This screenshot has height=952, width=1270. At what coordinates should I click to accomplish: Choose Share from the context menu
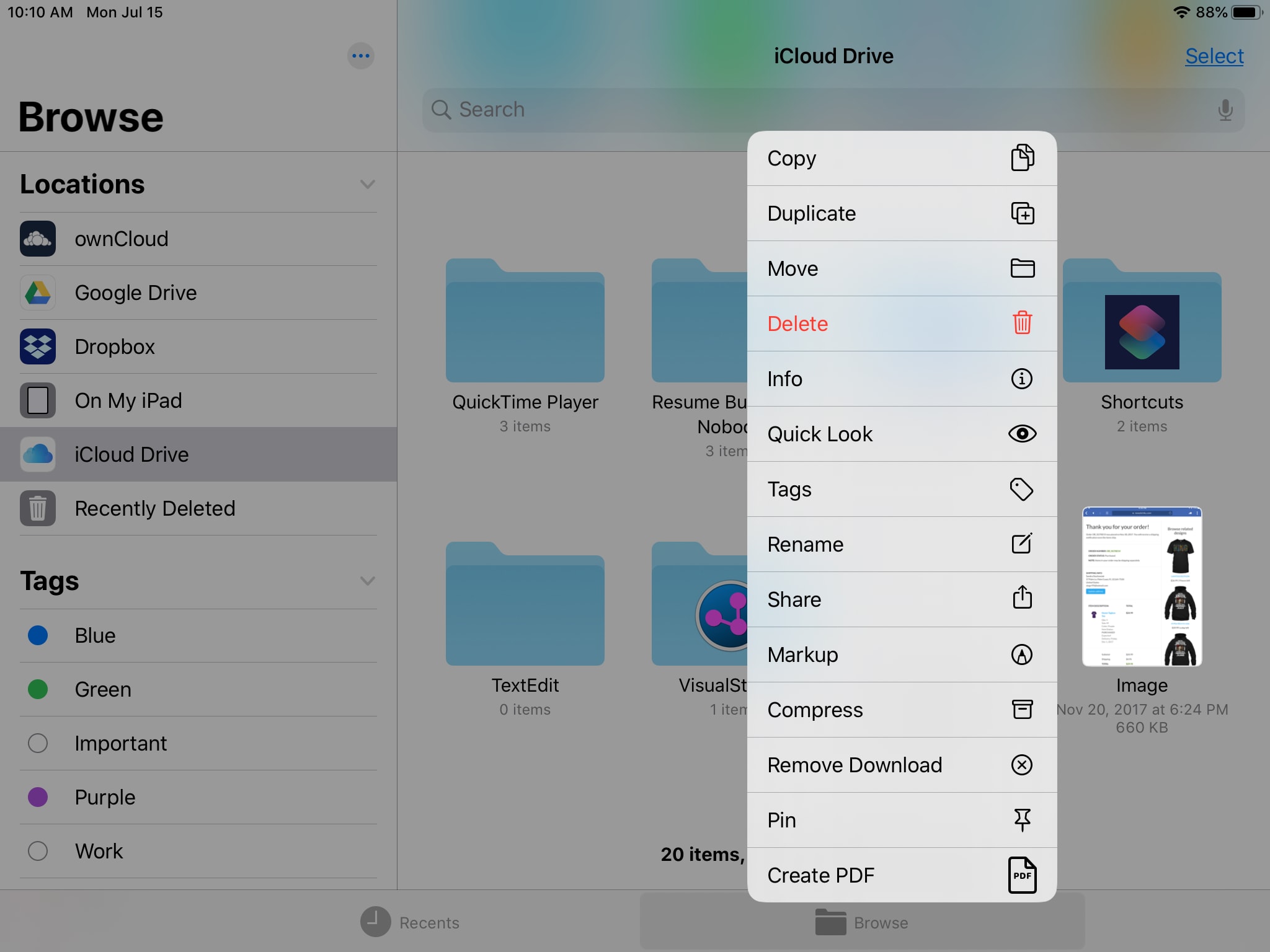click(902, 599)
